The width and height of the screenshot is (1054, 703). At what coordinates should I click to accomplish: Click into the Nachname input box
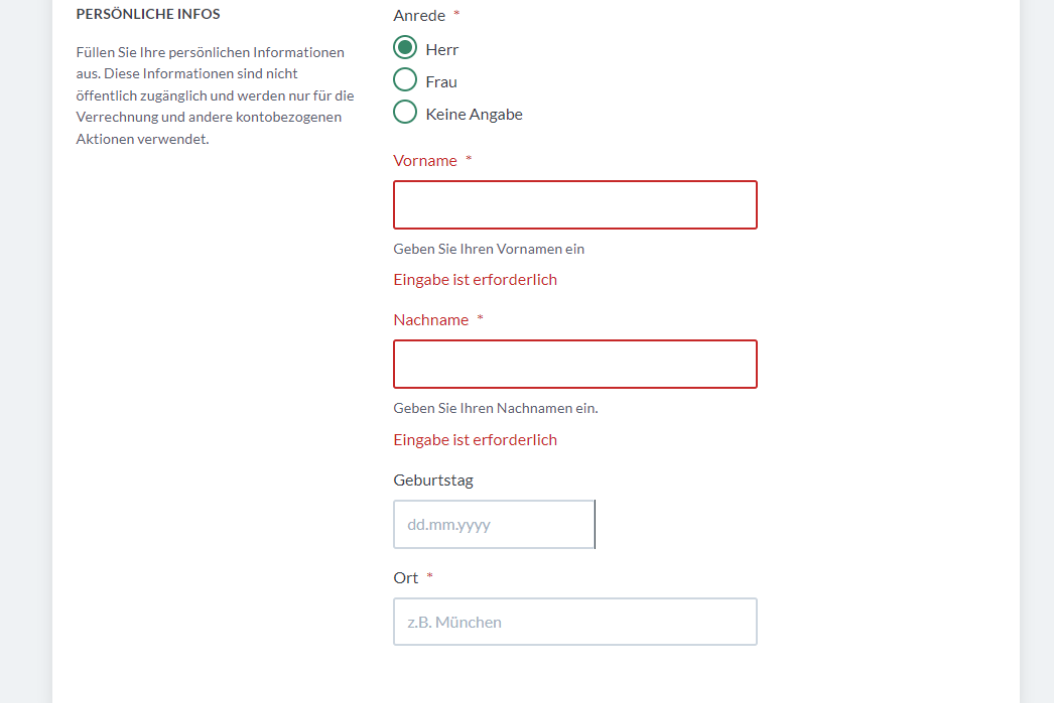point(575,364)
